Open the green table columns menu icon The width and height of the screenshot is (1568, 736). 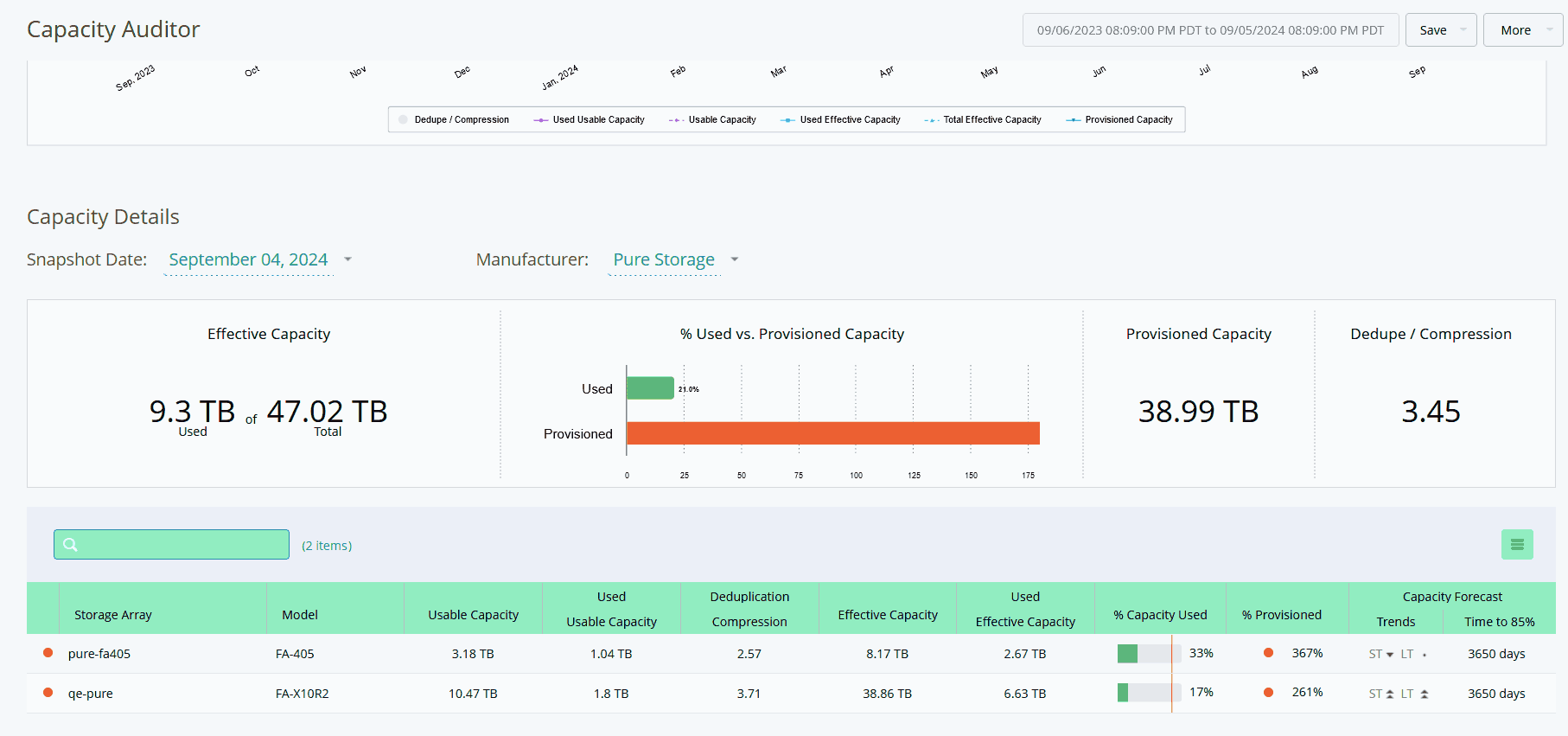(x=1517, y=545)
